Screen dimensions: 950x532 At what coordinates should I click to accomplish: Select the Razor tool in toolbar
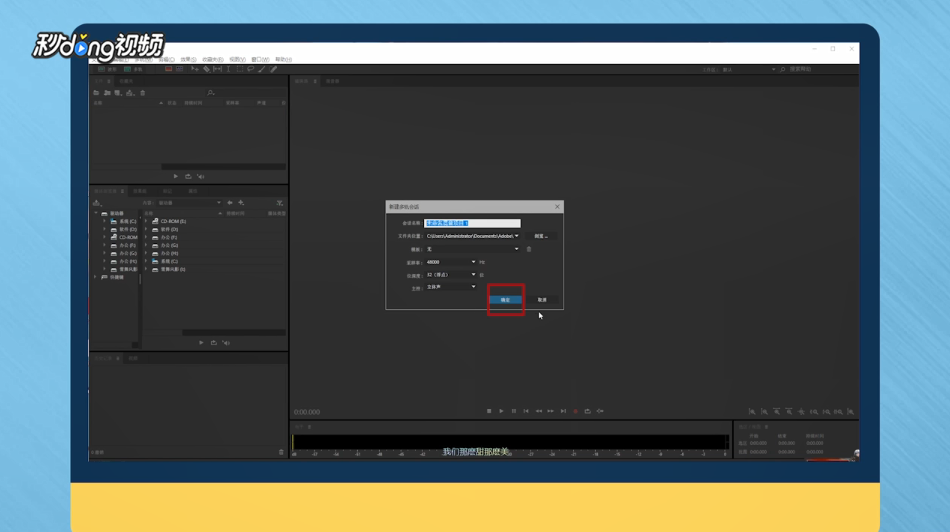tap(206, 70)
